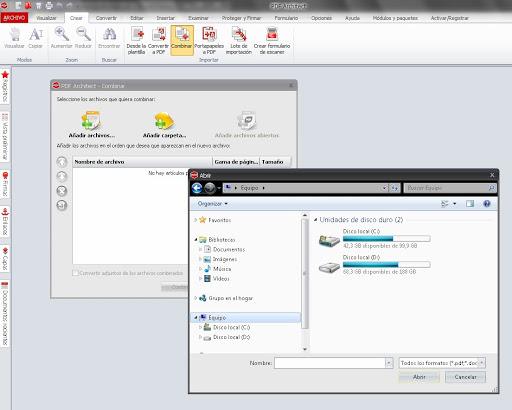Open the Encontrar search tool
512x410 pixels.
tap(109, 38)
